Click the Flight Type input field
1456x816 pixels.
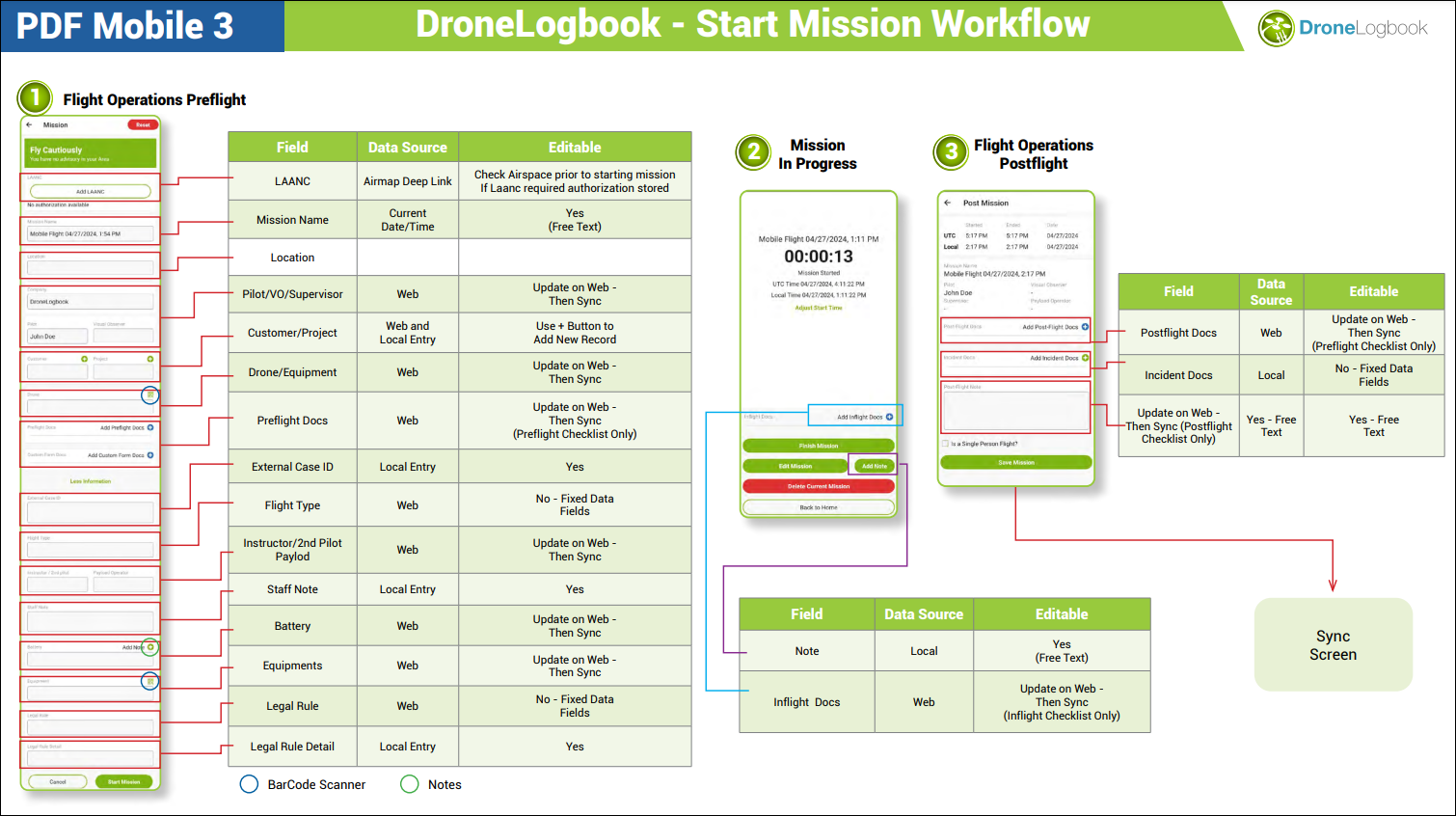[91, 550]
